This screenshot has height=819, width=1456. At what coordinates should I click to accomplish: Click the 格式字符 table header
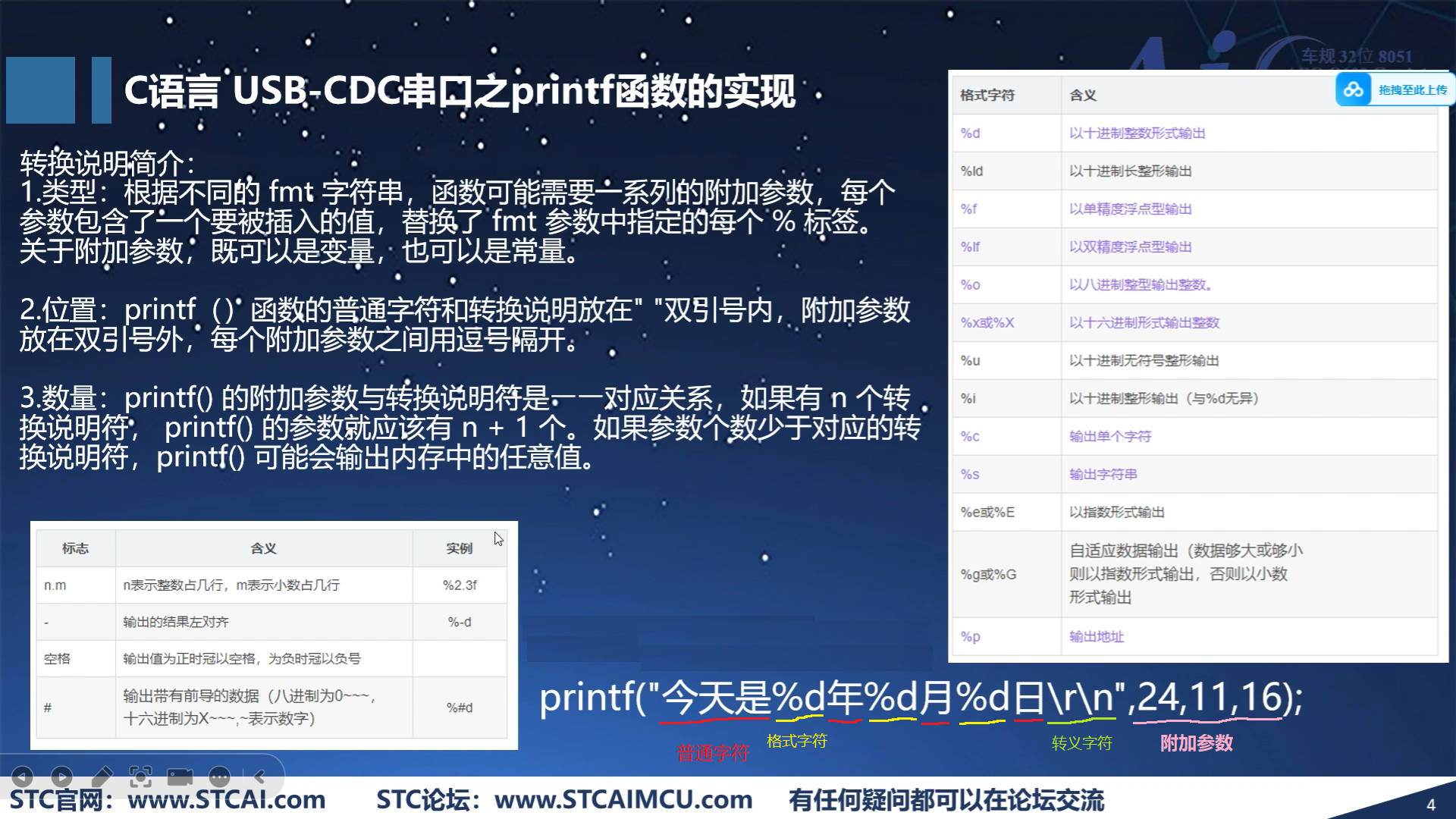[987, 96]
